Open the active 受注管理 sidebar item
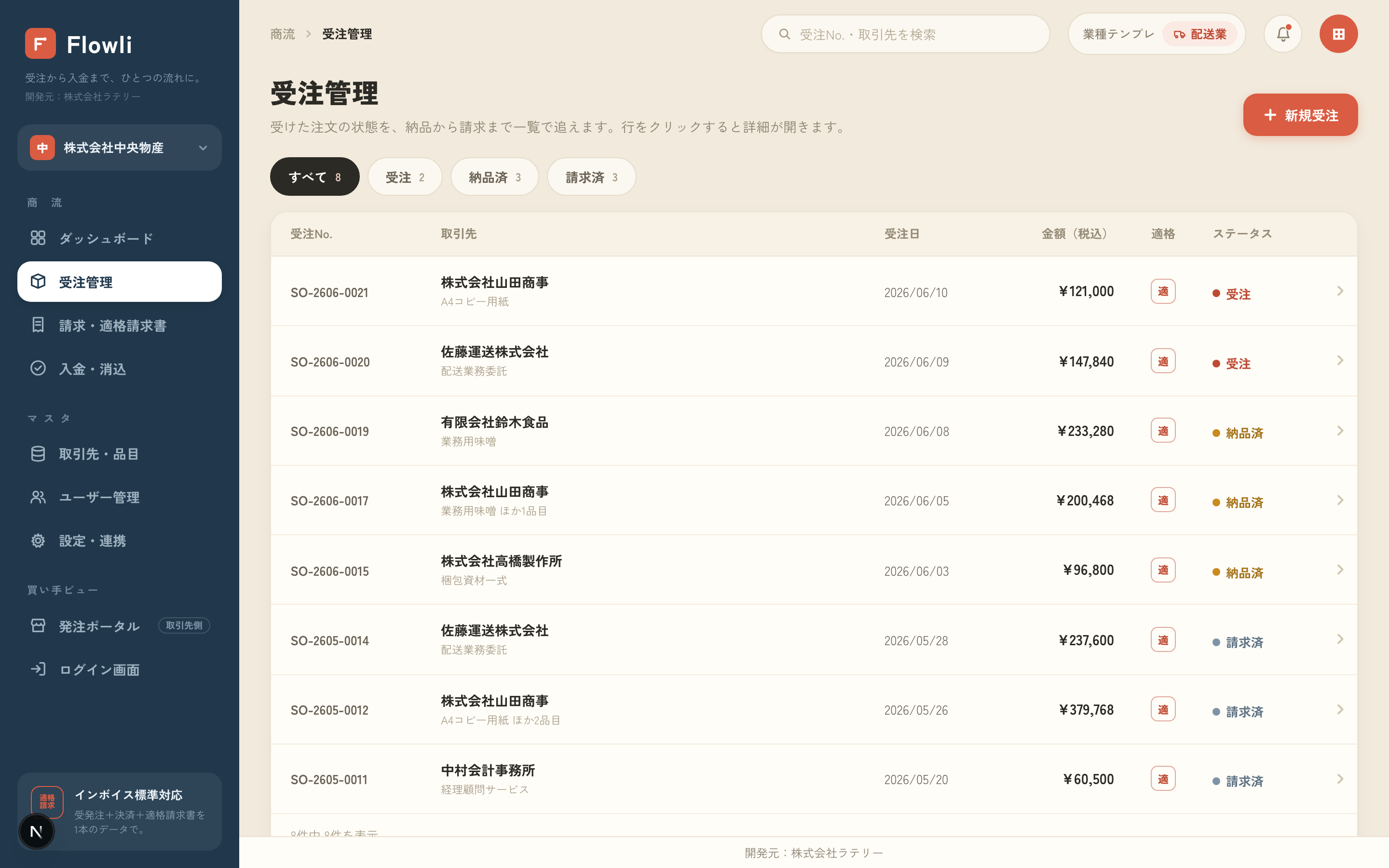Screen dimensions: 1389x868 pos(120,282)
